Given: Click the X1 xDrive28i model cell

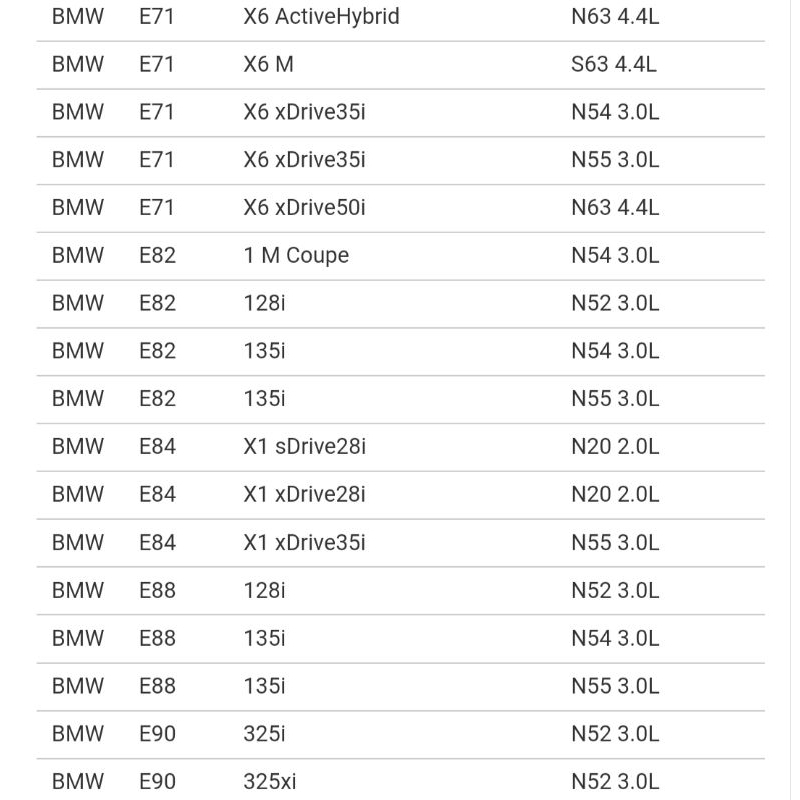Looking at the screenshot, I should click(304, 494).
